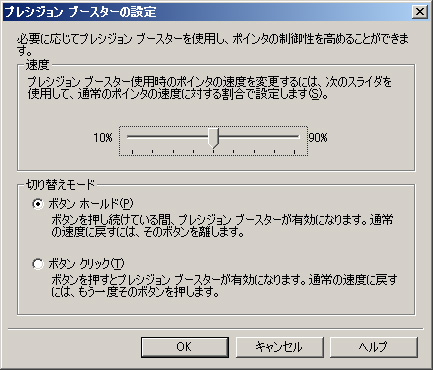Viewport: 433px width, 370px height.
Task: Click the ボタン ホールド(P) label text
Action: click(x=91, y=204)
